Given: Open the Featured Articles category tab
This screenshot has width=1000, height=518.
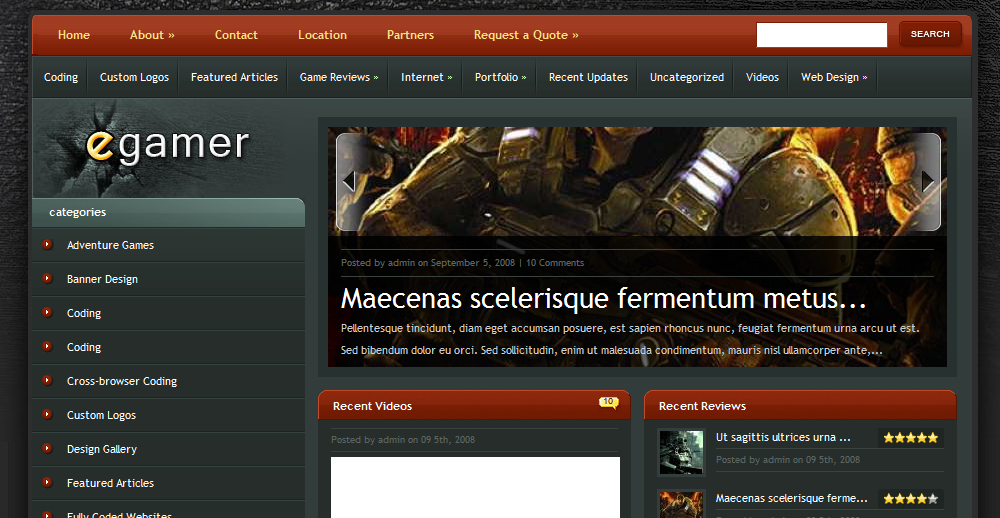Looking at the screenshot, I should point(234,77).
